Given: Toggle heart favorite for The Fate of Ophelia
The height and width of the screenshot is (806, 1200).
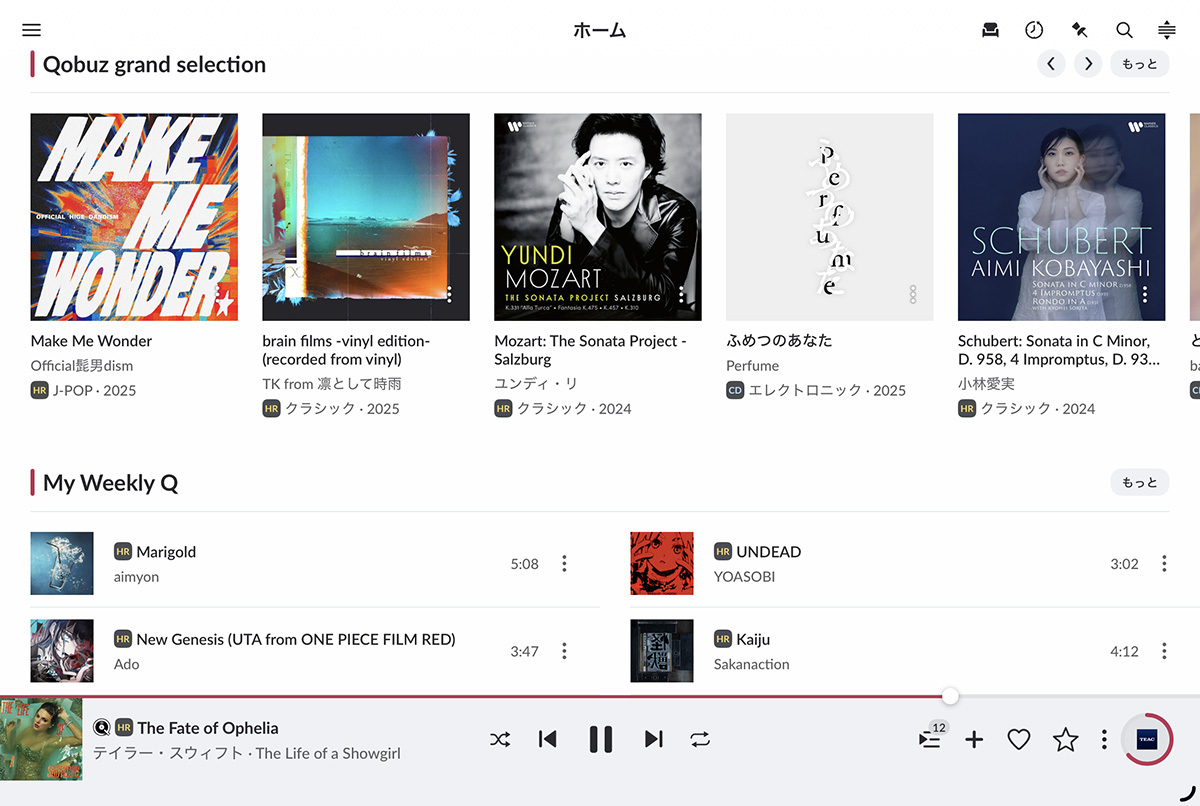Looking at the screenshot, I should tap(1018, 739).
